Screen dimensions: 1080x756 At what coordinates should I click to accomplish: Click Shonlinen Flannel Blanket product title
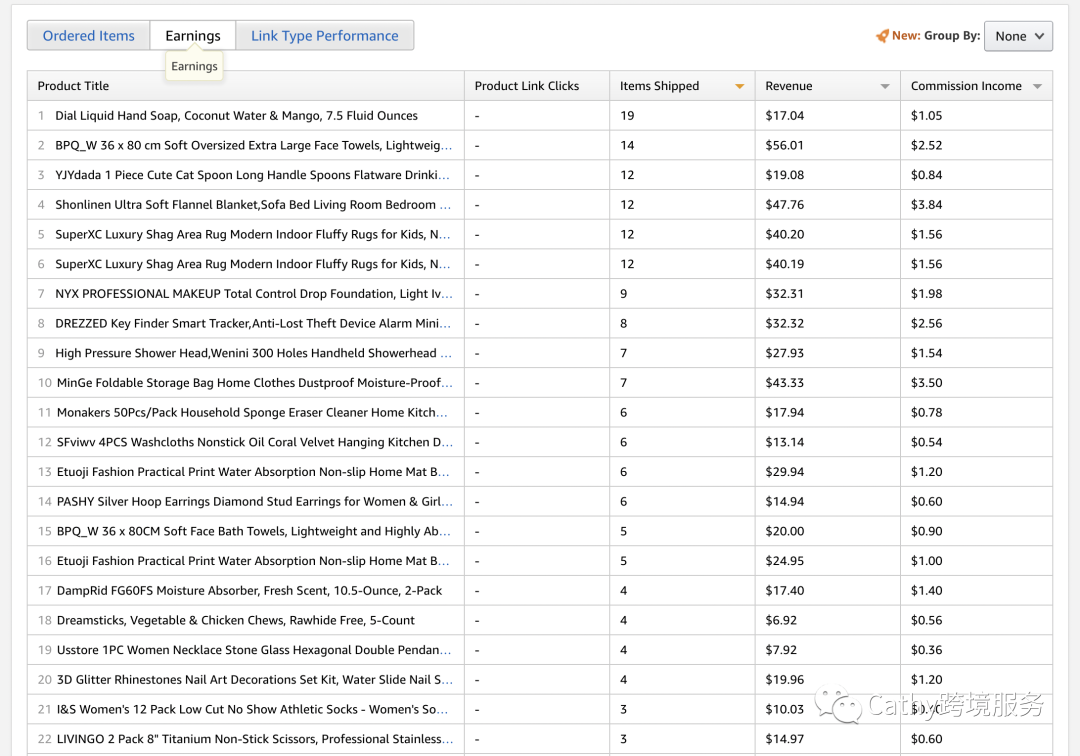tap(253, 204)
